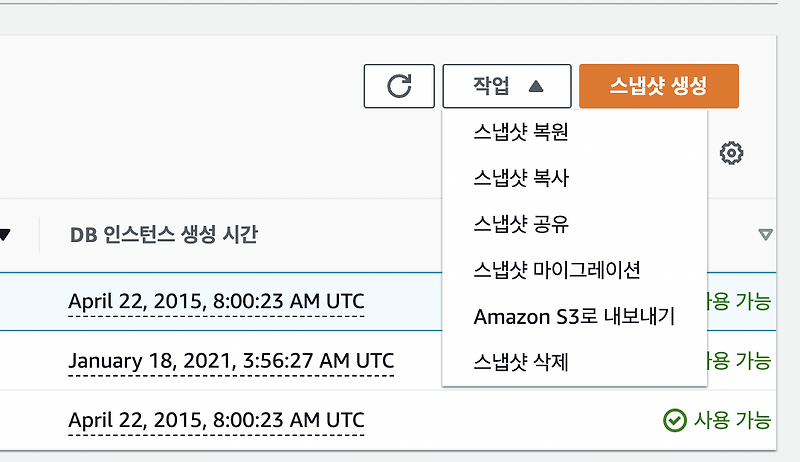The width and height of the screenshot is (800, 462).
Task: Click 사용 가능 status text in last row
Action: (x=732, y=421)
